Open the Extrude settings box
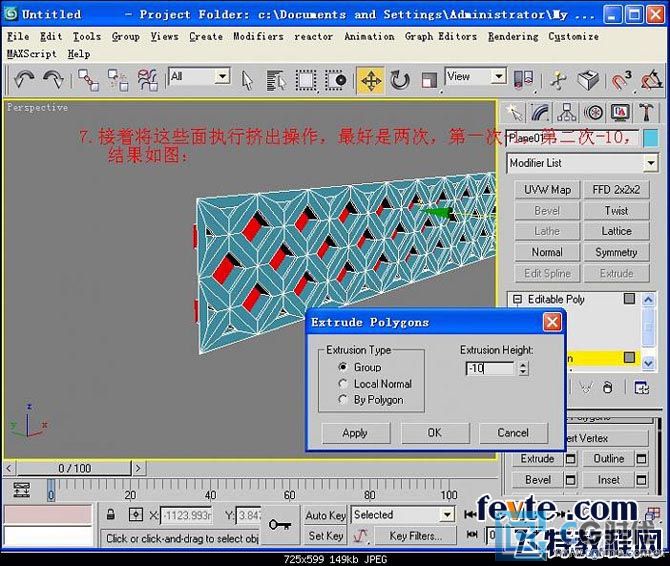This screenshot has height=566, width=670. (570, 459)
